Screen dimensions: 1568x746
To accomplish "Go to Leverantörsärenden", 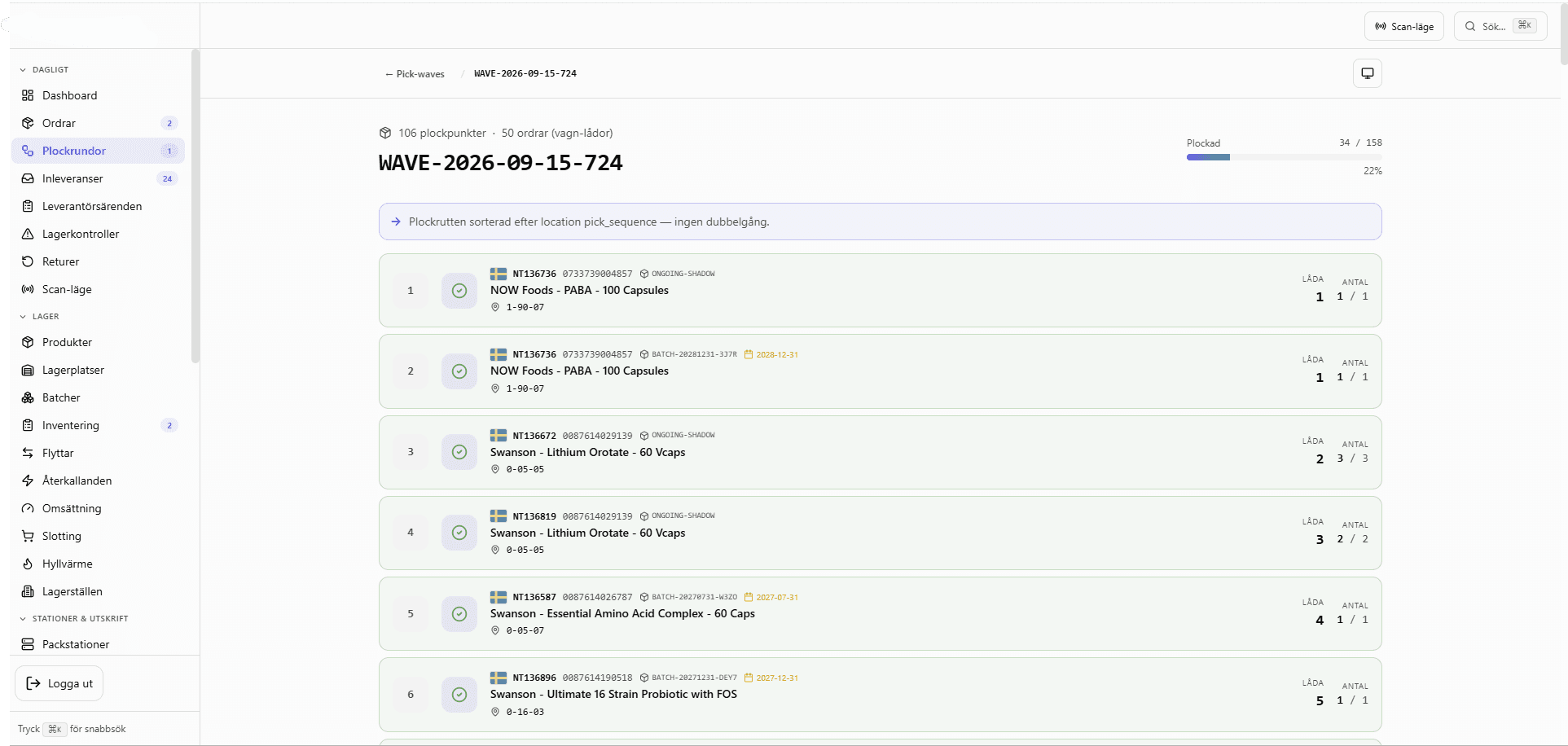I will tap(98, 206).
